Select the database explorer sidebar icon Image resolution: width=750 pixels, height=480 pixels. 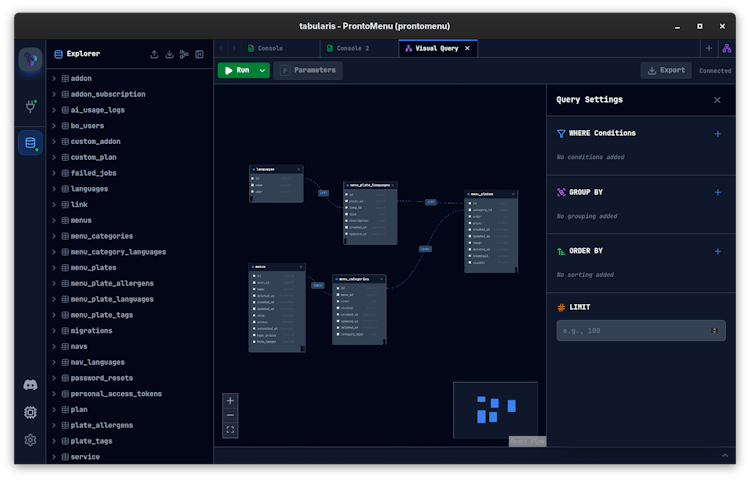(31, 142)
